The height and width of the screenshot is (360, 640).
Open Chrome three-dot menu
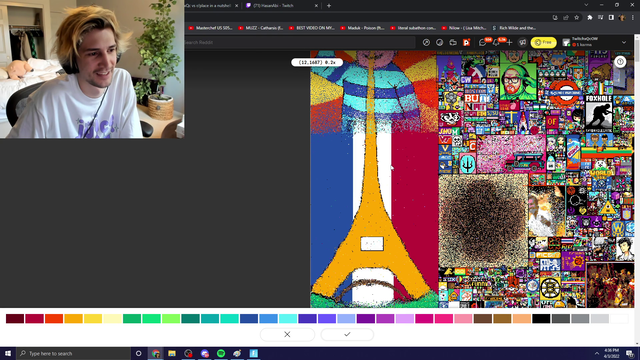coord(633,18)
